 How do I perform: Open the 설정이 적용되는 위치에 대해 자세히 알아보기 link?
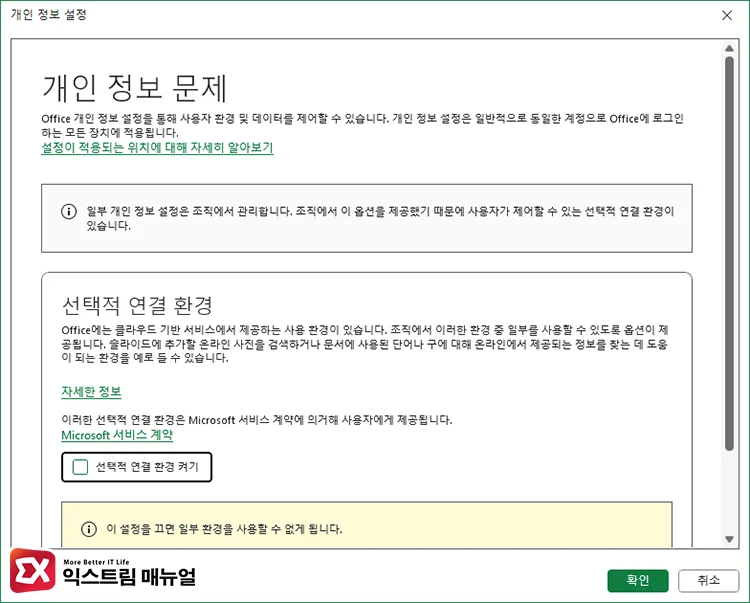[x=157, y=148]
